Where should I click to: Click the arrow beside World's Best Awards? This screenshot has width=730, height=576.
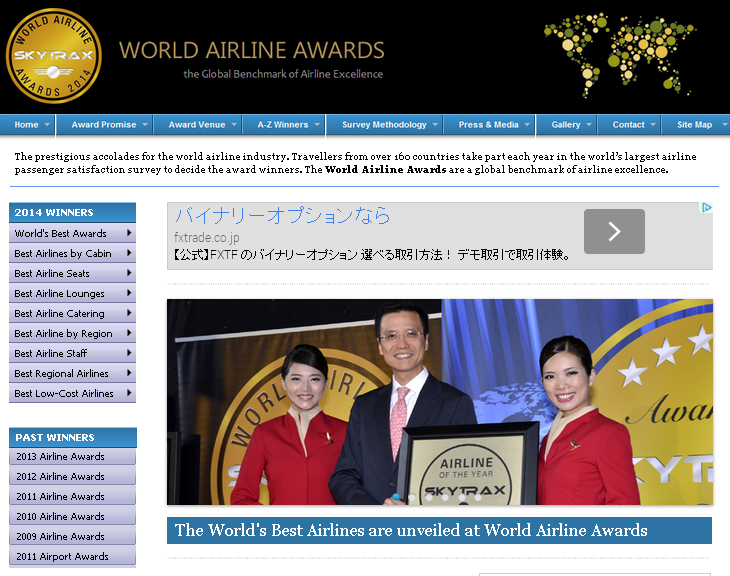129,233
